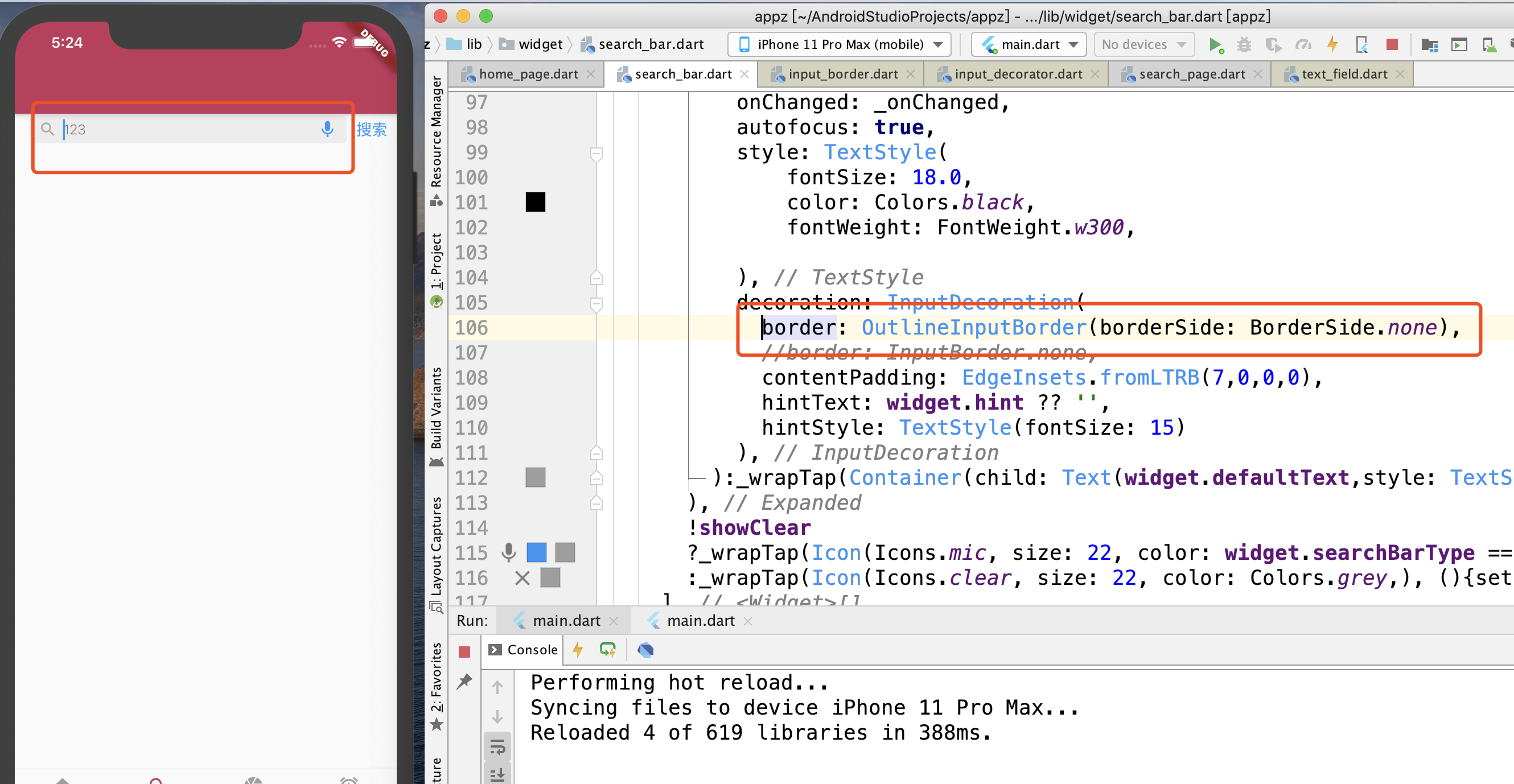Tap the 搜索 button in the phone simulator
Viewport: 1514px width, 784px height.
[372, 129]
